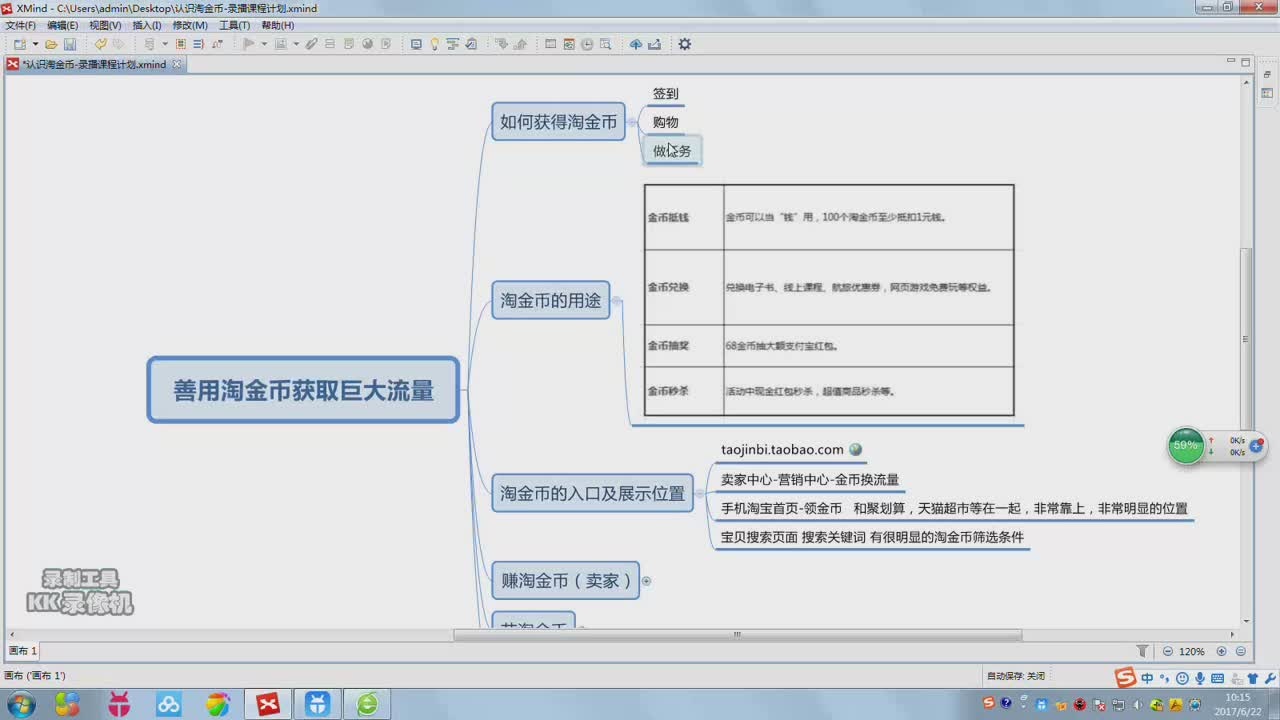This screenshot has width=1280, height=720.
Task: Click the Hyperlink globe toolbar icon
Action: (x=367, y=44)
